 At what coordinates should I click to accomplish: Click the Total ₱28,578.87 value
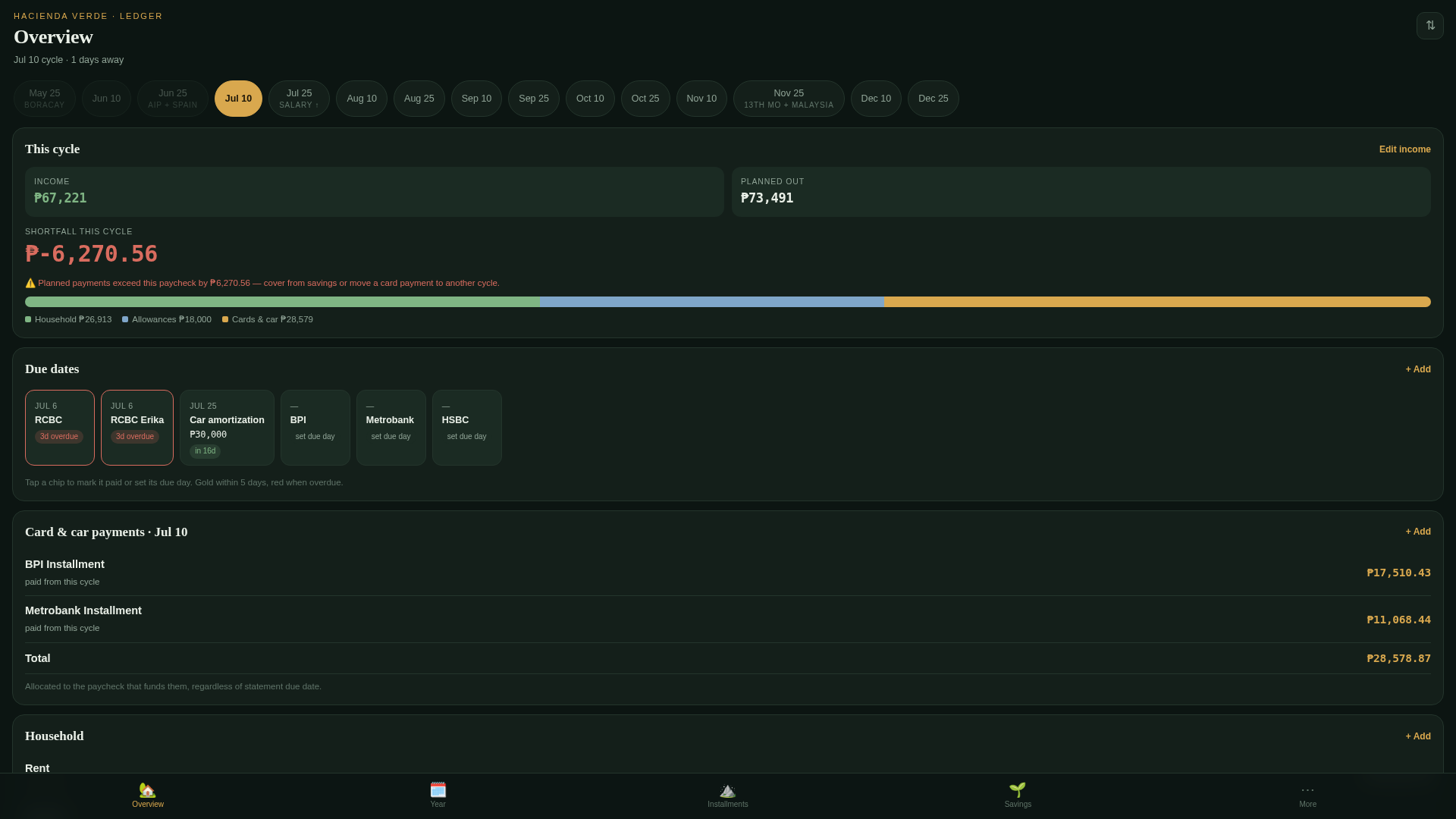pyautogui.click(x=1398, y=658)
